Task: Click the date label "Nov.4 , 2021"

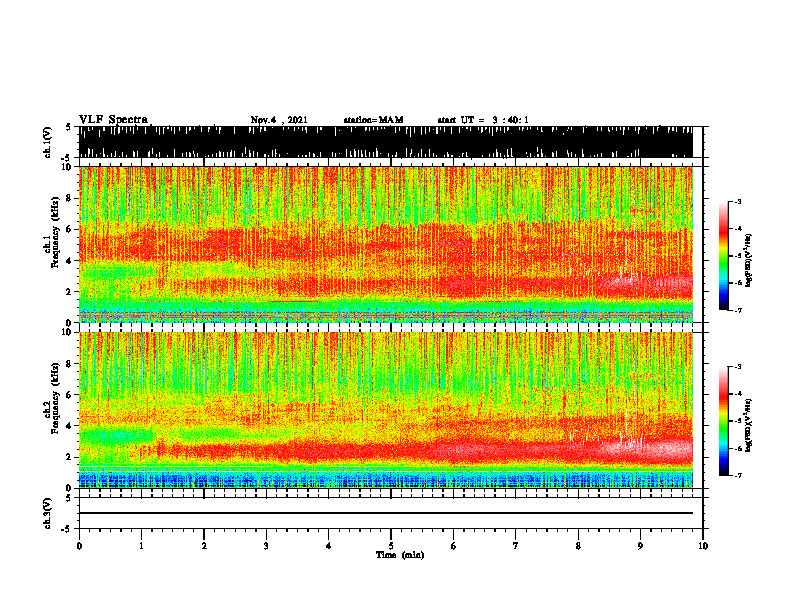Action: 279,120
